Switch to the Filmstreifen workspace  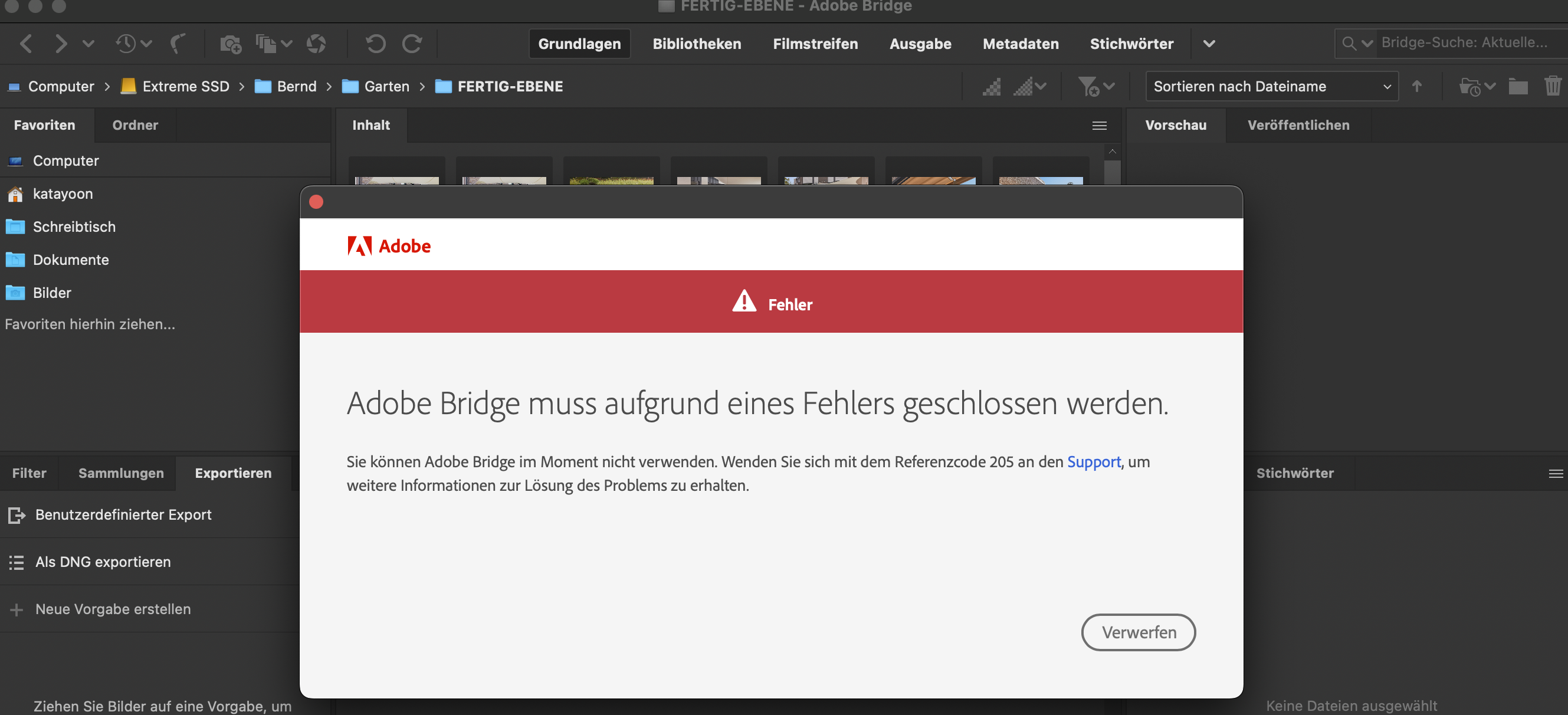[x=816, y=43]
